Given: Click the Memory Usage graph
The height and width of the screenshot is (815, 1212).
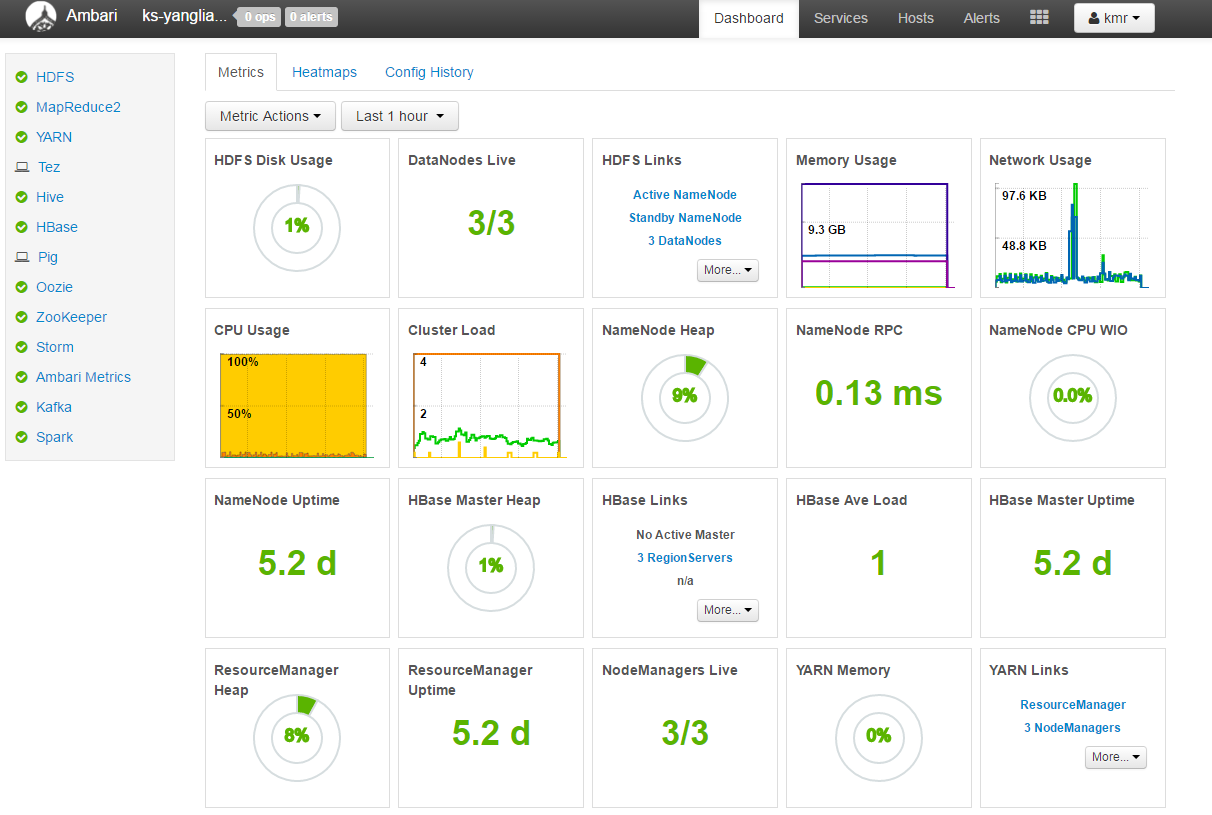Looking at the screenshot, I should pyautogui.click(x=875, y=236).
